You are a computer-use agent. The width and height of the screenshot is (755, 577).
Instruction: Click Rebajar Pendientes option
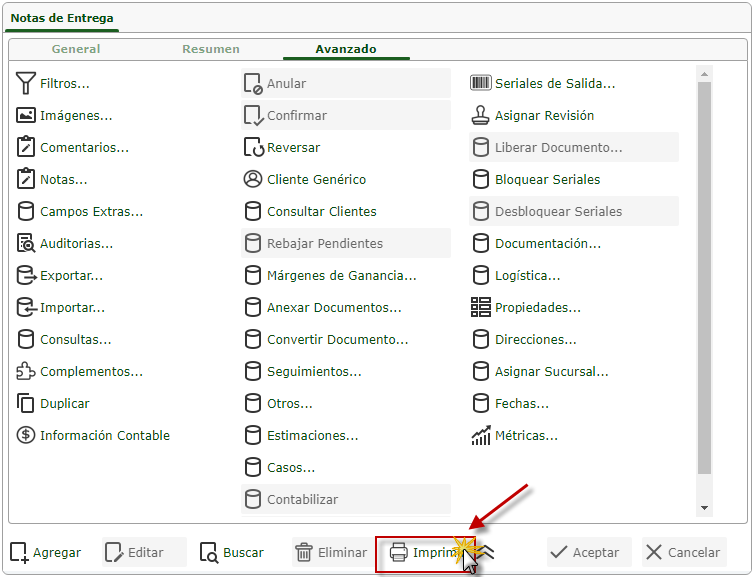click(x=346, y=243)
